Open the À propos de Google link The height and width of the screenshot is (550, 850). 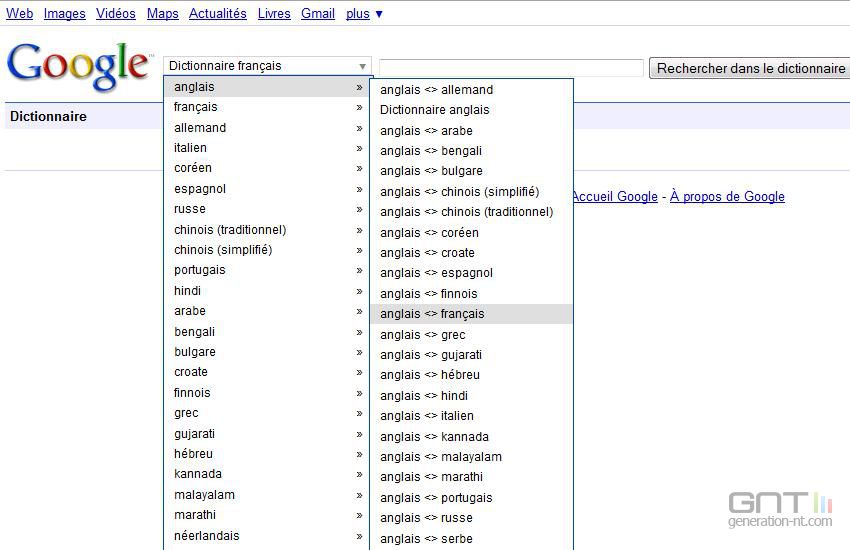tap(727, 197)
